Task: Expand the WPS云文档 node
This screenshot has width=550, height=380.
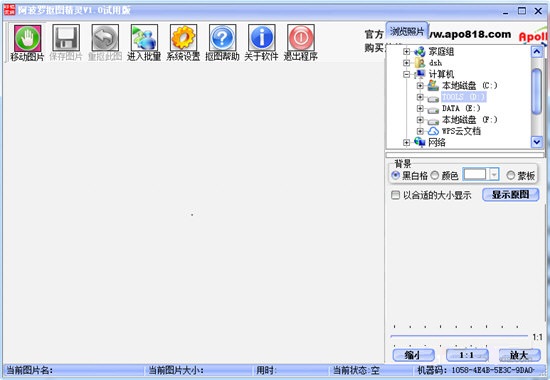Action: click(x=420, y=131)
